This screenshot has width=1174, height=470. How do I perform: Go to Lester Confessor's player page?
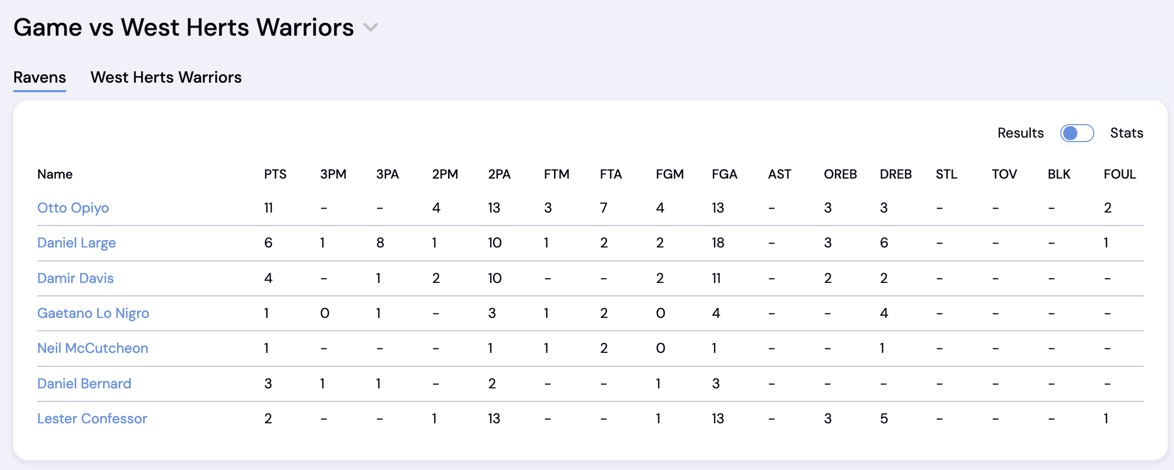click(x=92, y=418)
